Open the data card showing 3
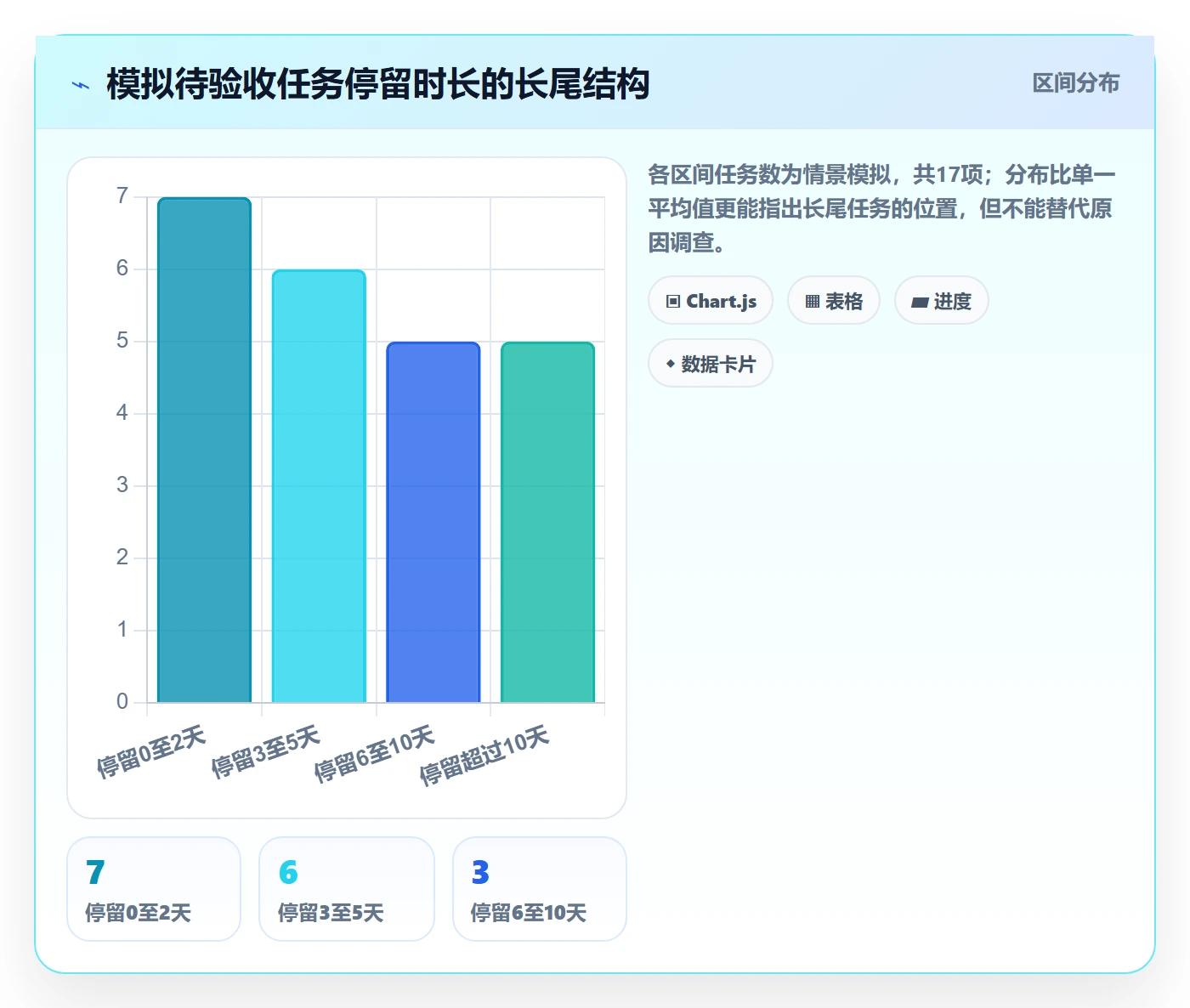Viewport: 1190px width, 1008px height. coord(540,889)
